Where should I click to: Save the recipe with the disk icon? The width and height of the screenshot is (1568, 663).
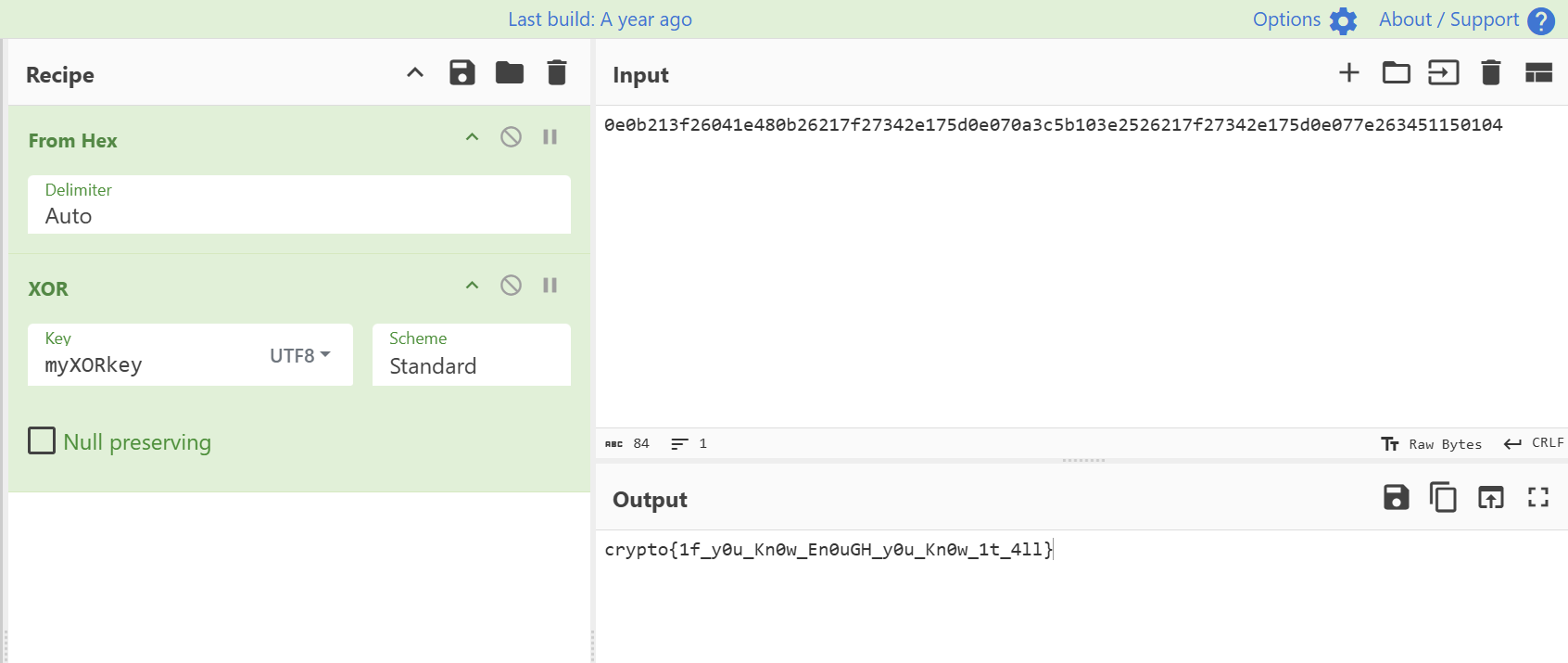pos(462,72)
